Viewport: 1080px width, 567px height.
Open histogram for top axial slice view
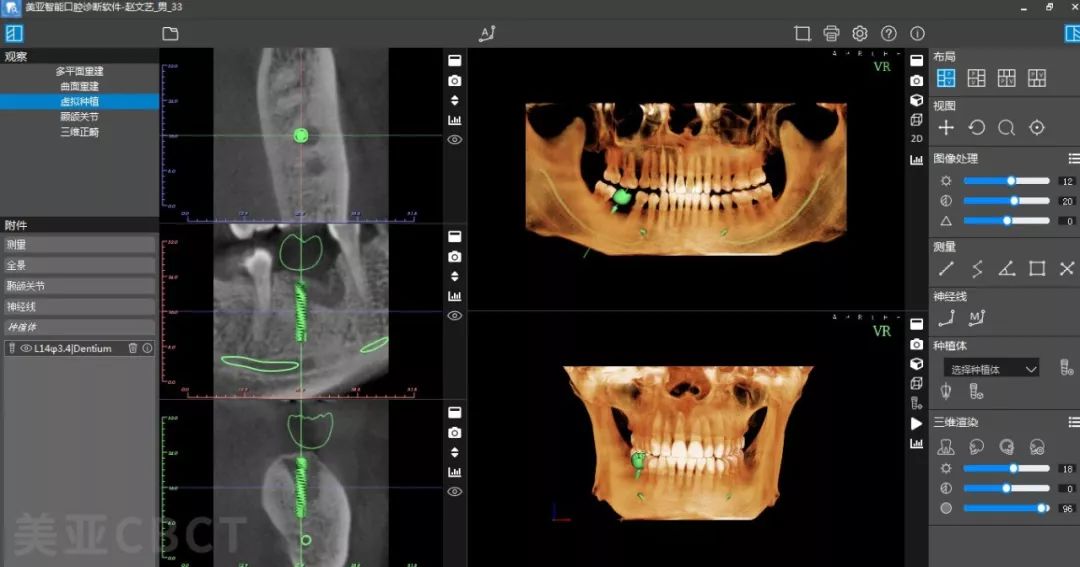[x=455, y=120]
